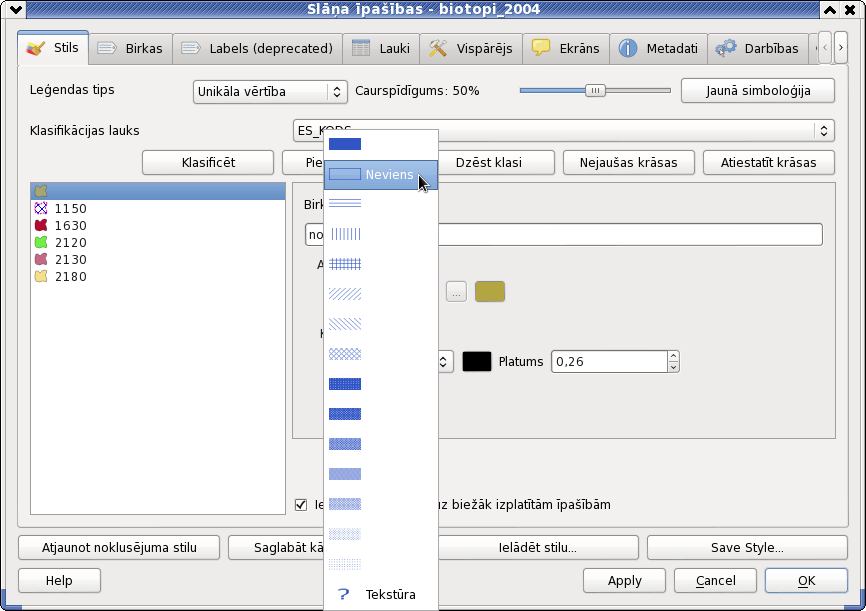Open the Lauki tab

point(381,49)
